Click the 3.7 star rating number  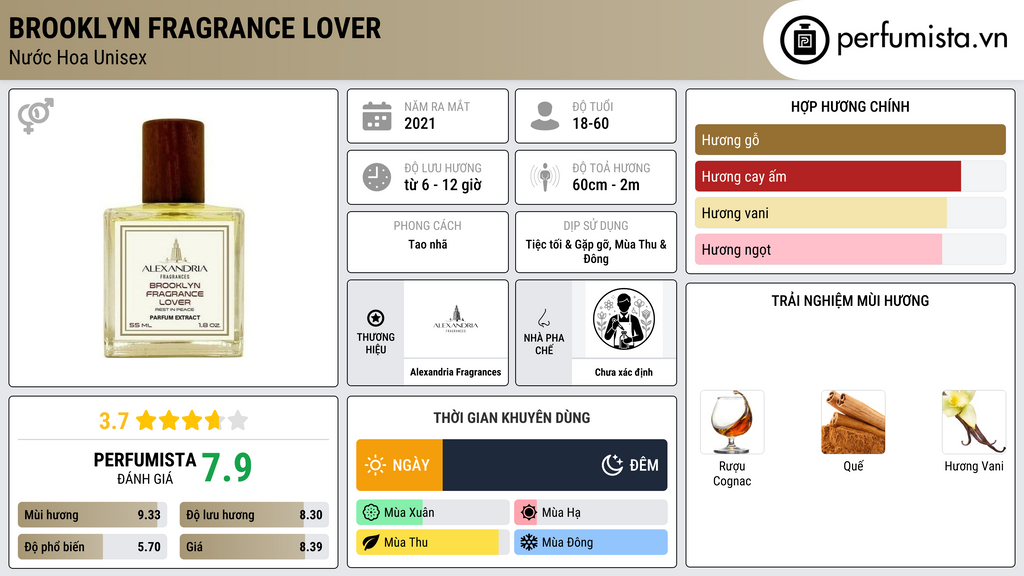[114, 421]
